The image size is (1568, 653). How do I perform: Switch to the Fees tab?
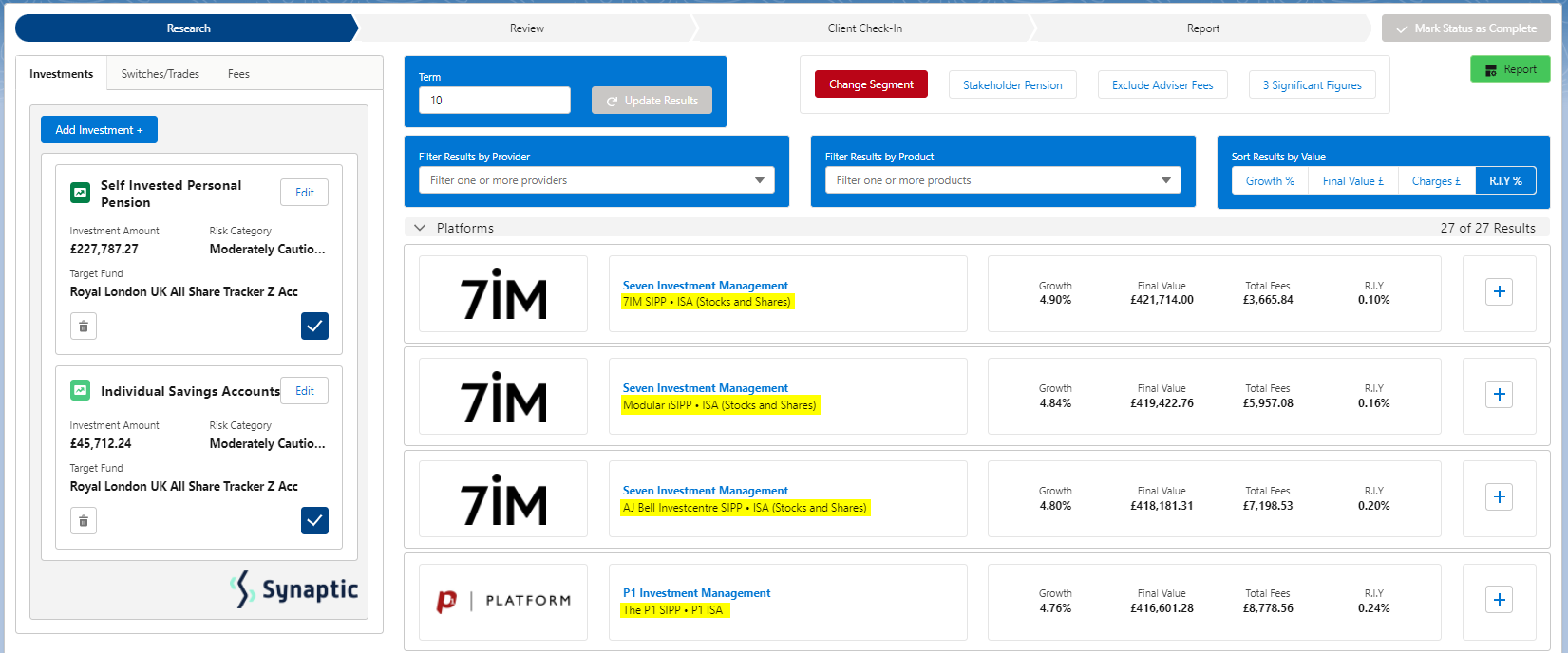point(238,74)
